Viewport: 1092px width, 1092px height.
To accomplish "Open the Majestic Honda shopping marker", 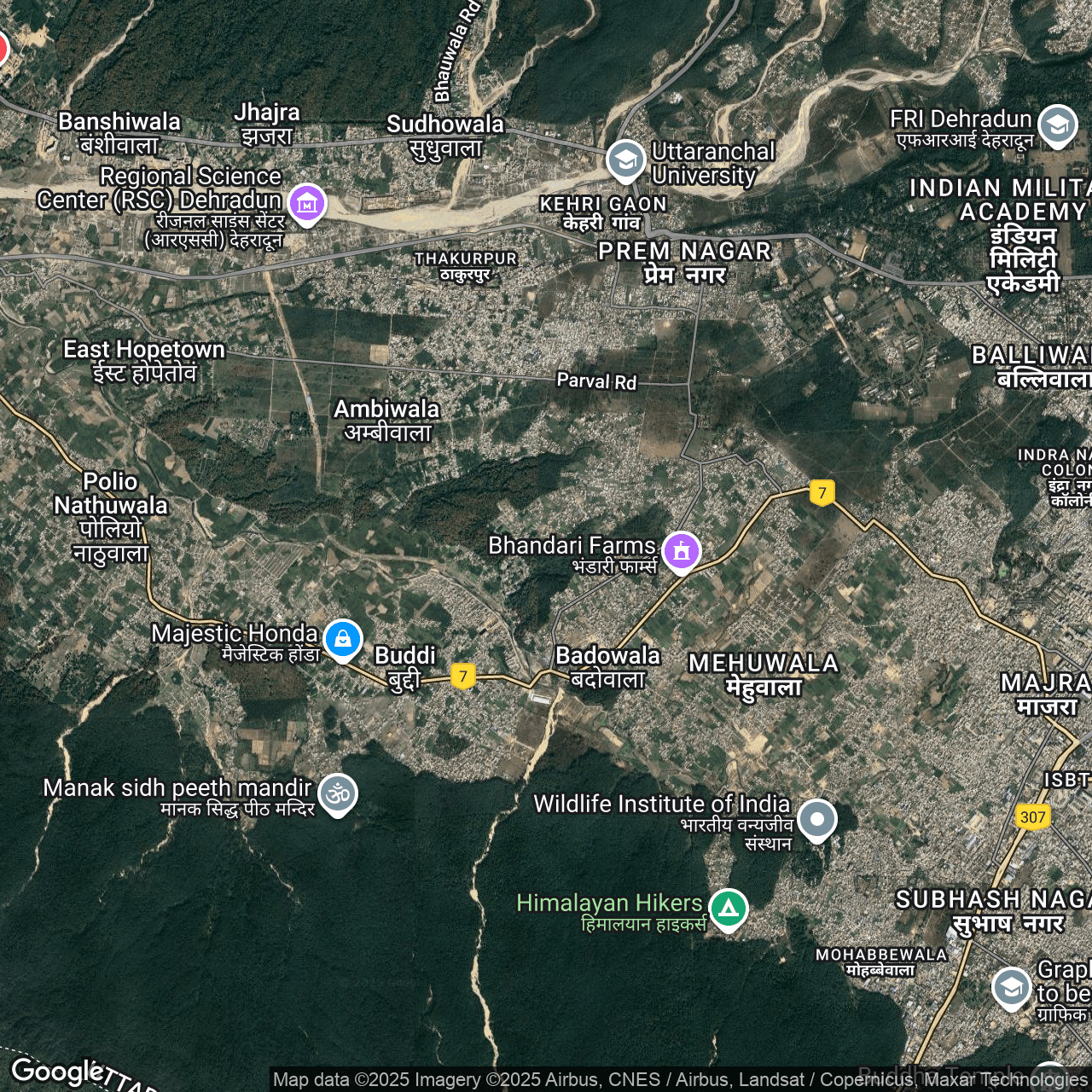I will click(x=343, y=638).
